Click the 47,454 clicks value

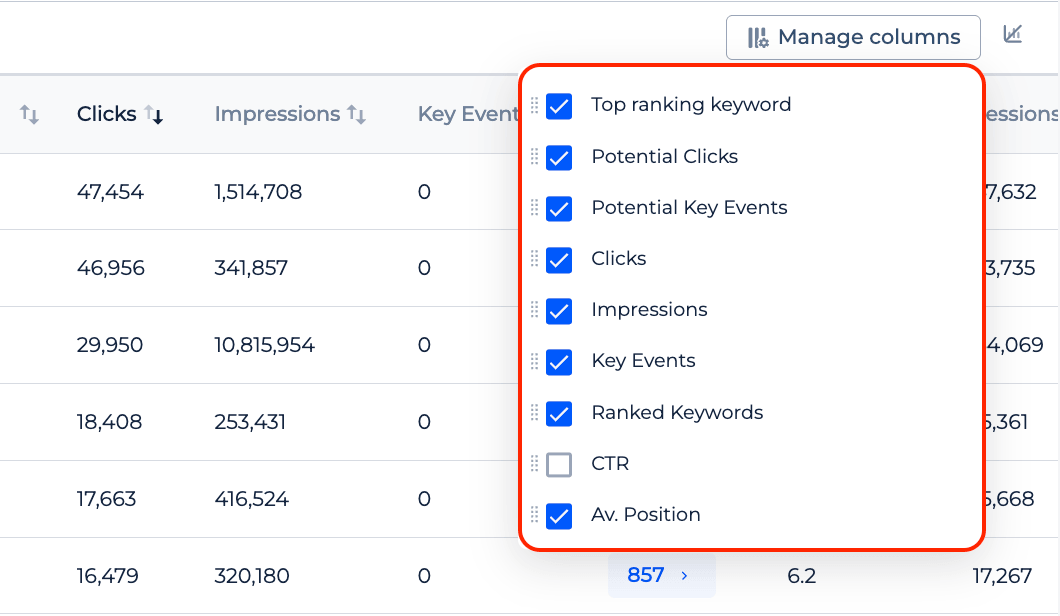(x=110, y=192)
